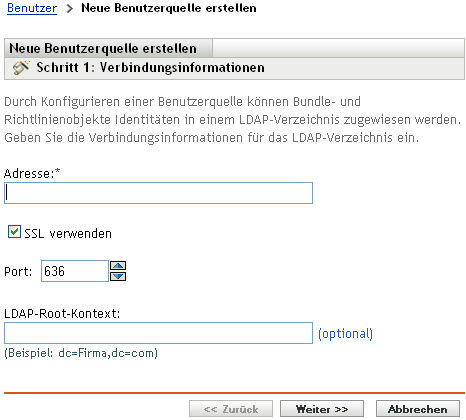Click the current breadcrumb Neue Benutzerquelle erstellen
The height and width of the screenshot is (420, 466).
click(x=169, y=8)
